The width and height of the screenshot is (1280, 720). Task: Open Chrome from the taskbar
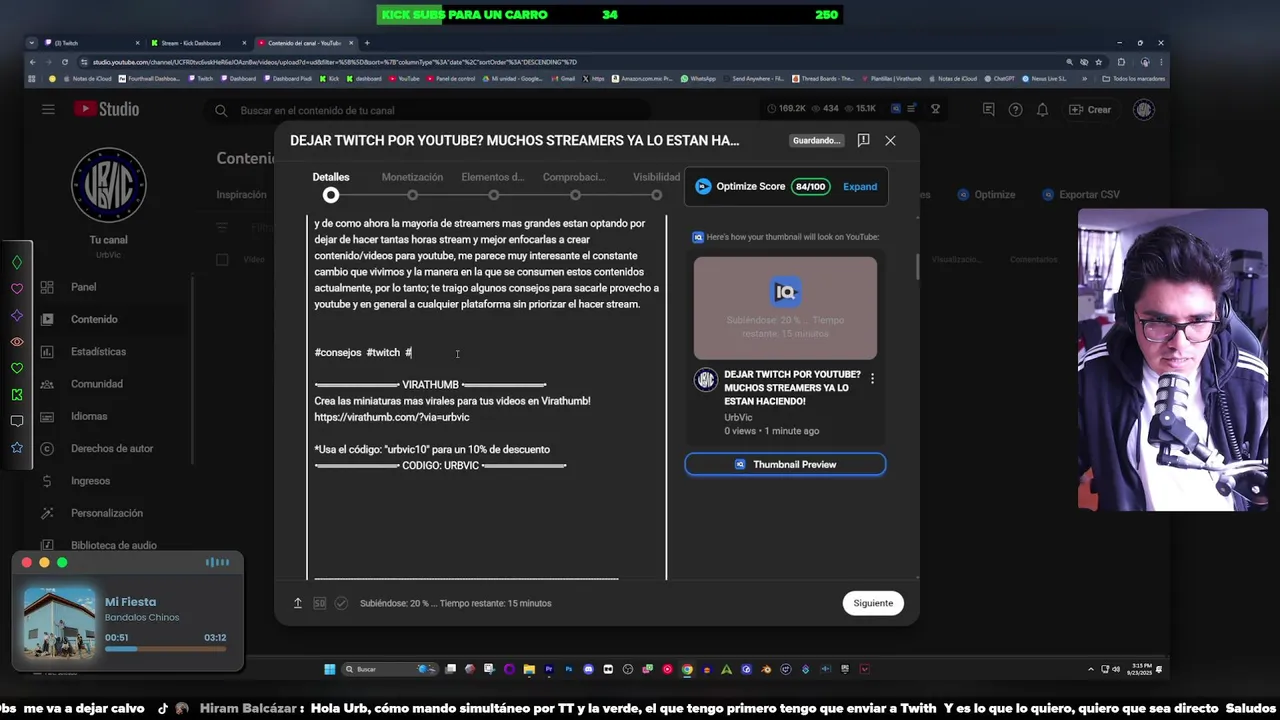pyautogui.click(x=687, y=669)
